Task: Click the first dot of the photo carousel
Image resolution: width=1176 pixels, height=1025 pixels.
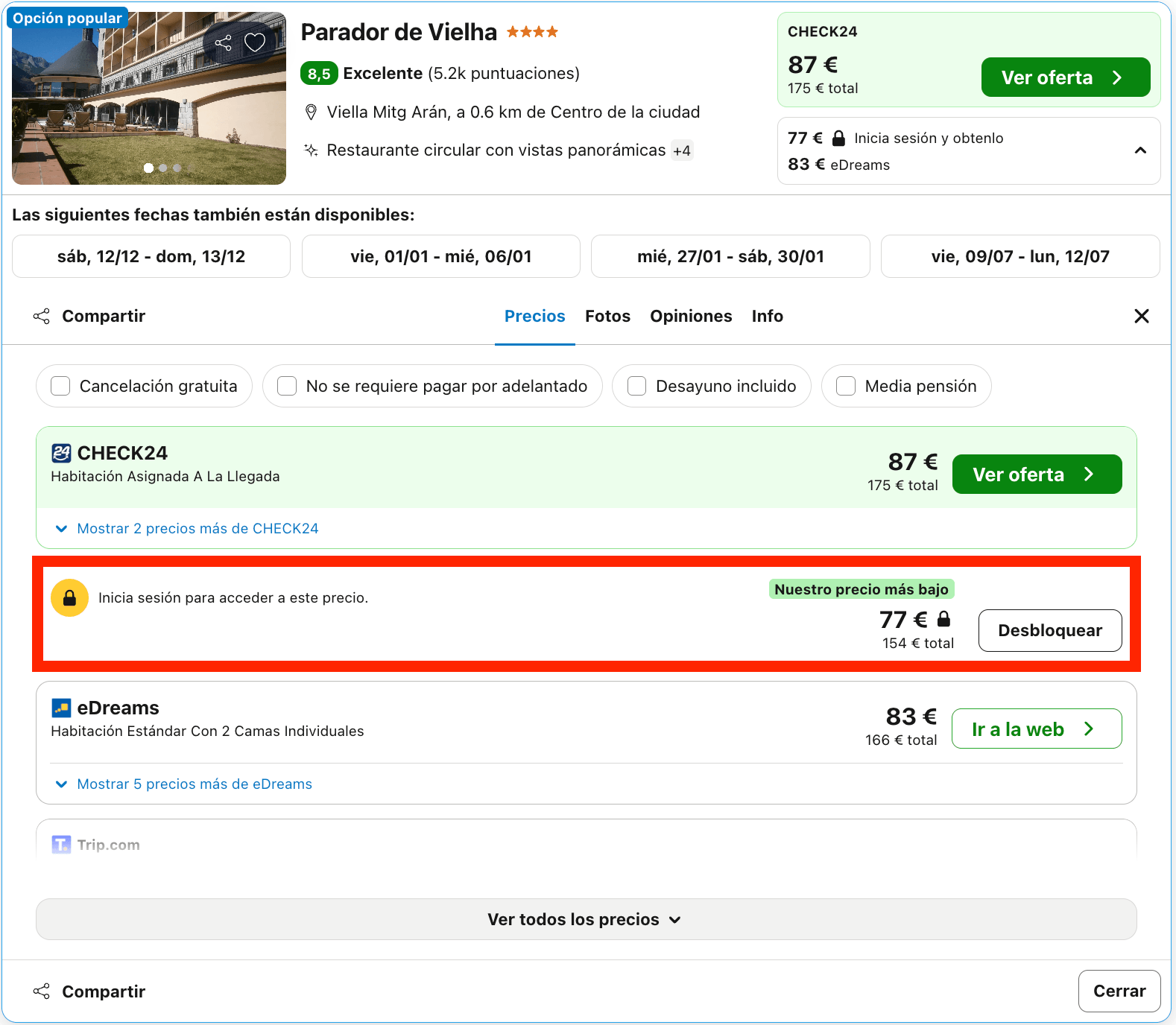Action: pyautogui.click(x=149, y=168)
